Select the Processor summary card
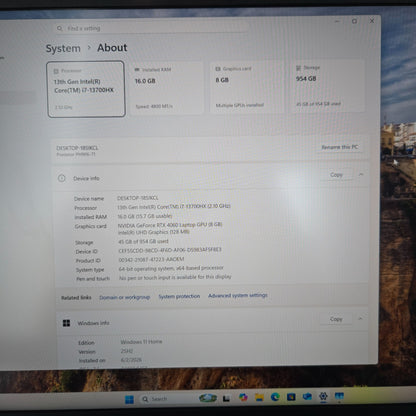Image resolution: width=416 pixels, height=416 pixels. [86, 89]
